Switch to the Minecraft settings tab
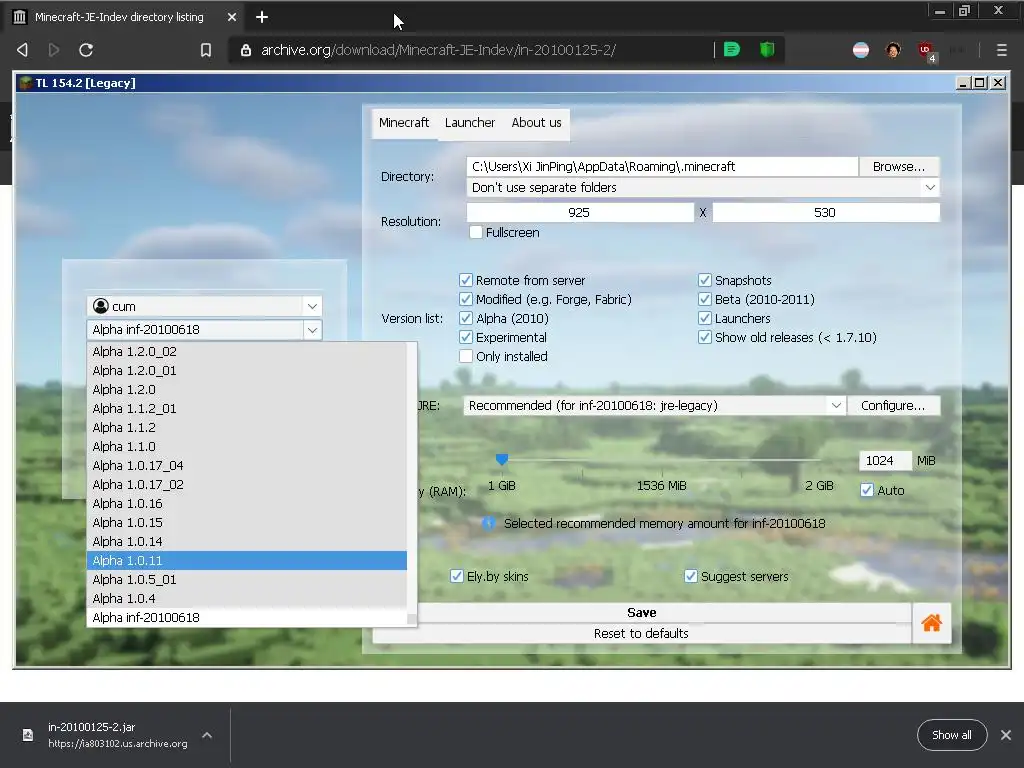 click(404, 123)
